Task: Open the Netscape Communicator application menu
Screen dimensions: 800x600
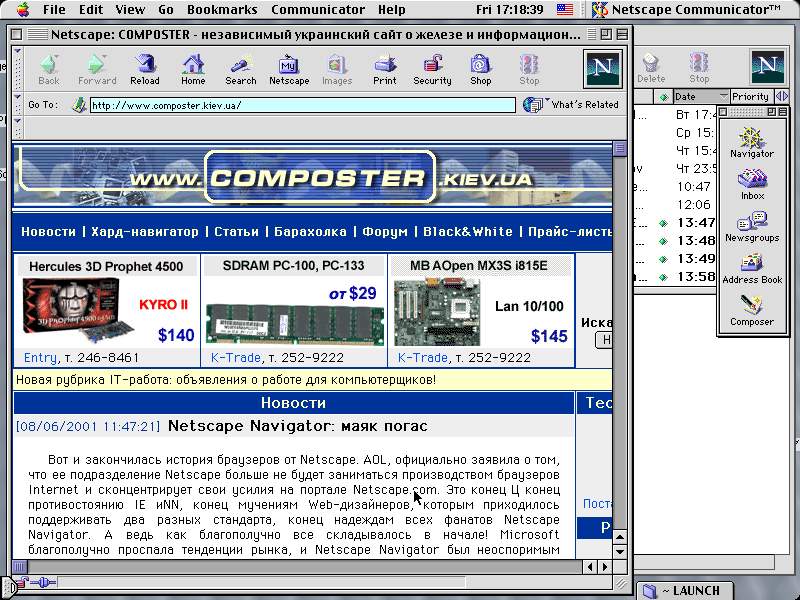Action: (x=687, y=9)
